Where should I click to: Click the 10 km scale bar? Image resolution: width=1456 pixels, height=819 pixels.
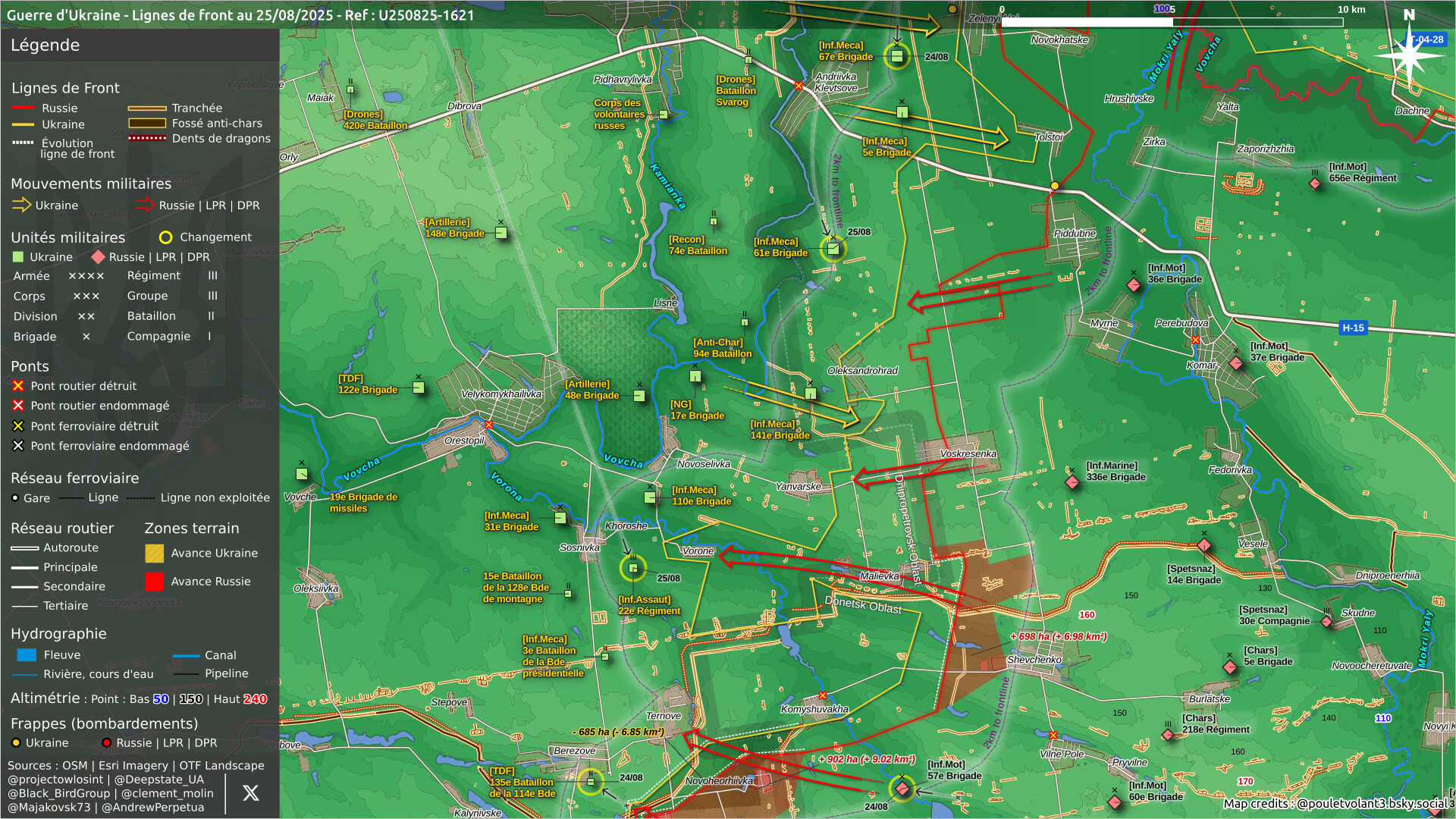[x=1172, y=22]
